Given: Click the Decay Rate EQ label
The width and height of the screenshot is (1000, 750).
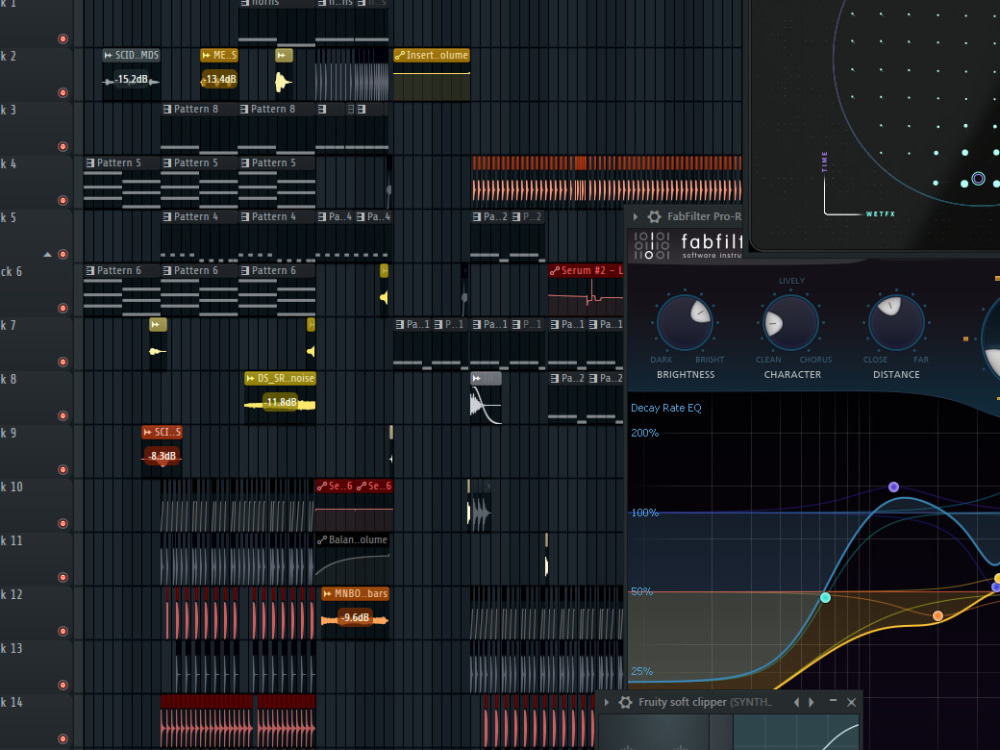Looking at the screenshot, I should pyautogui.click(x=666, y=408).
